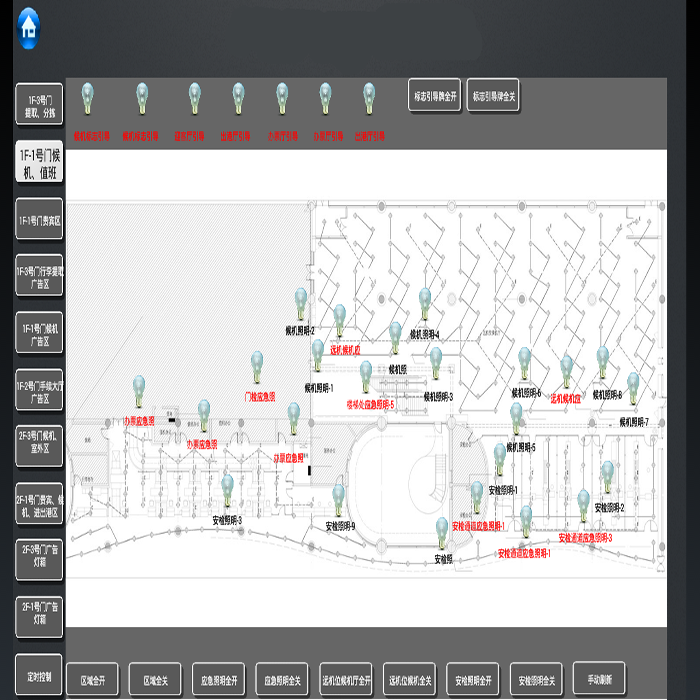The height and width of the screenshot is (700, 700).
Task: Switch to the 1F-1号门贵宾区 zone
Action: coord(39,219)
